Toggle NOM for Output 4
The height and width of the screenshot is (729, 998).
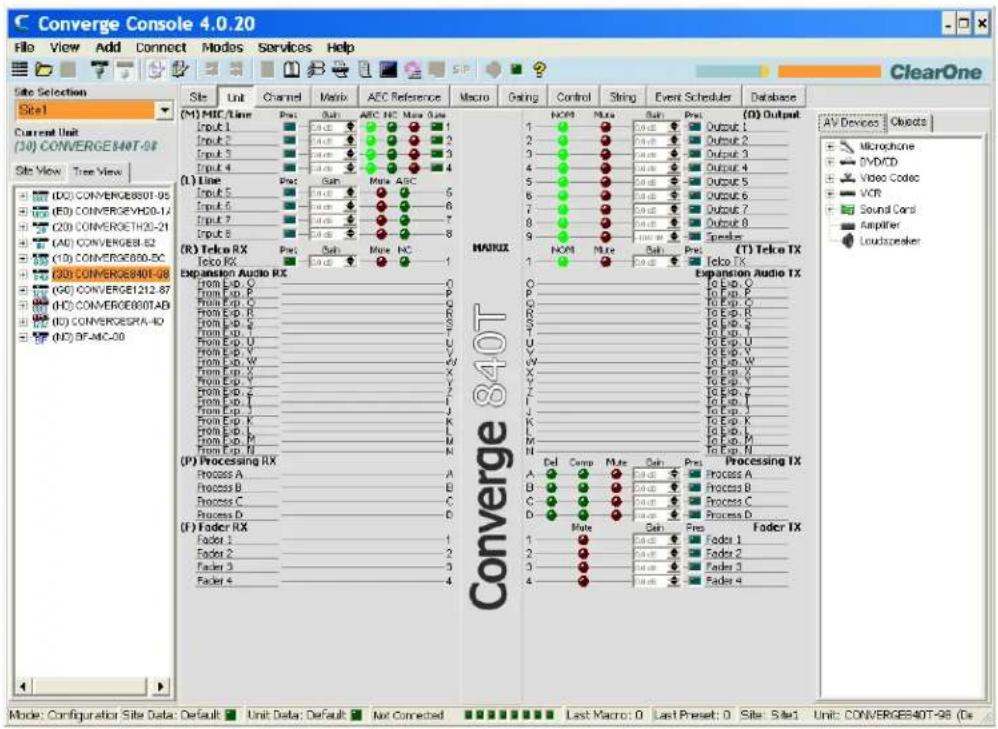(x=563, y=168)
